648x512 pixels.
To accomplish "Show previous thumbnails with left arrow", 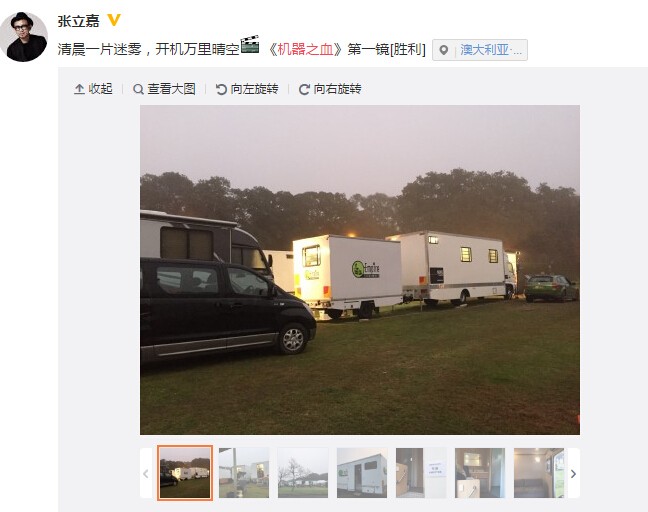I will 145,474.
